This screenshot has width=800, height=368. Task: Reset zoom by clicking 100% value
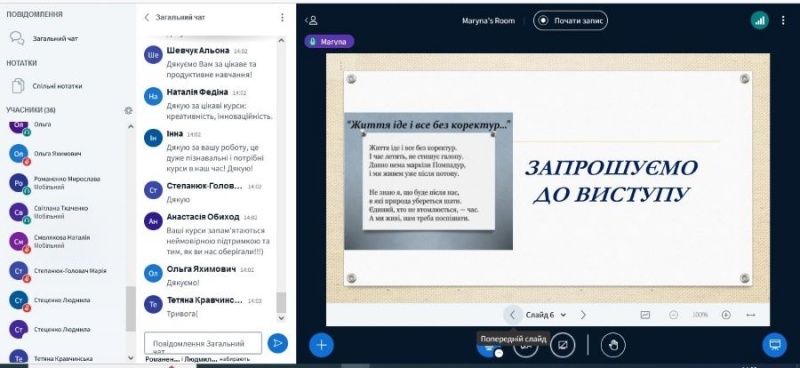coord(700,315)
